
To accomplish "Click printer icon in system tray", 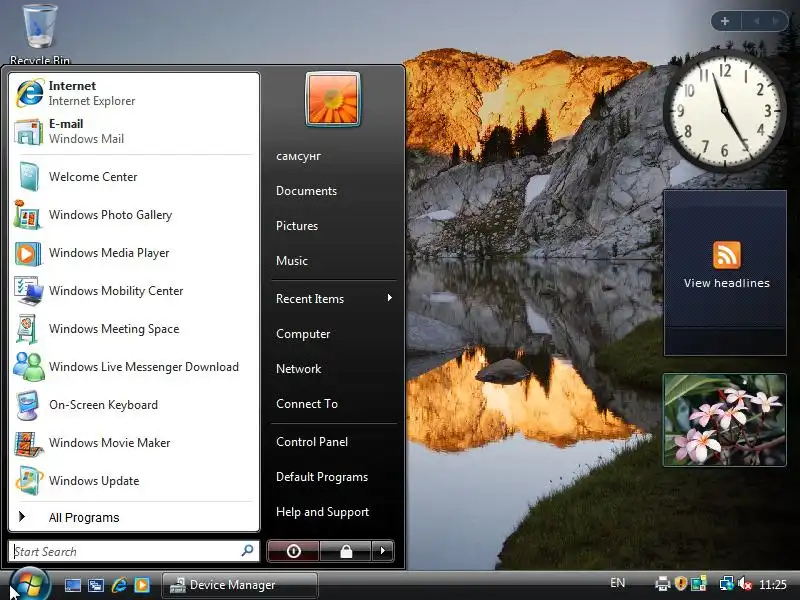I will (x=662, y=583).
